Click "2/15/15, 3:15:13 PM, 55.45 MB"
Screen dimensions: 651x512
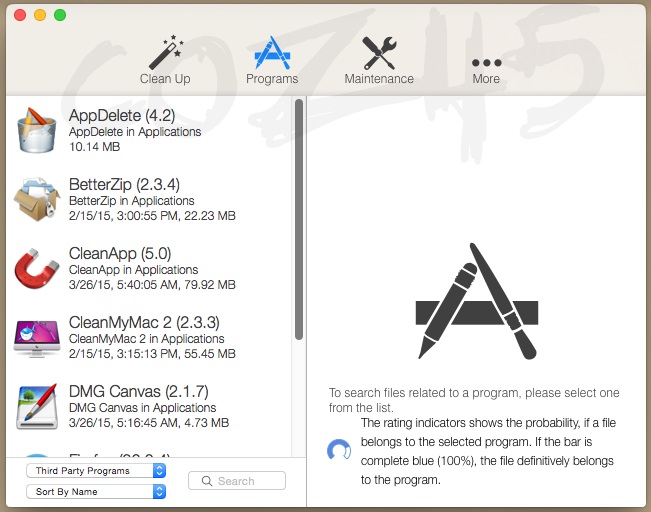[x=152, y=354]
